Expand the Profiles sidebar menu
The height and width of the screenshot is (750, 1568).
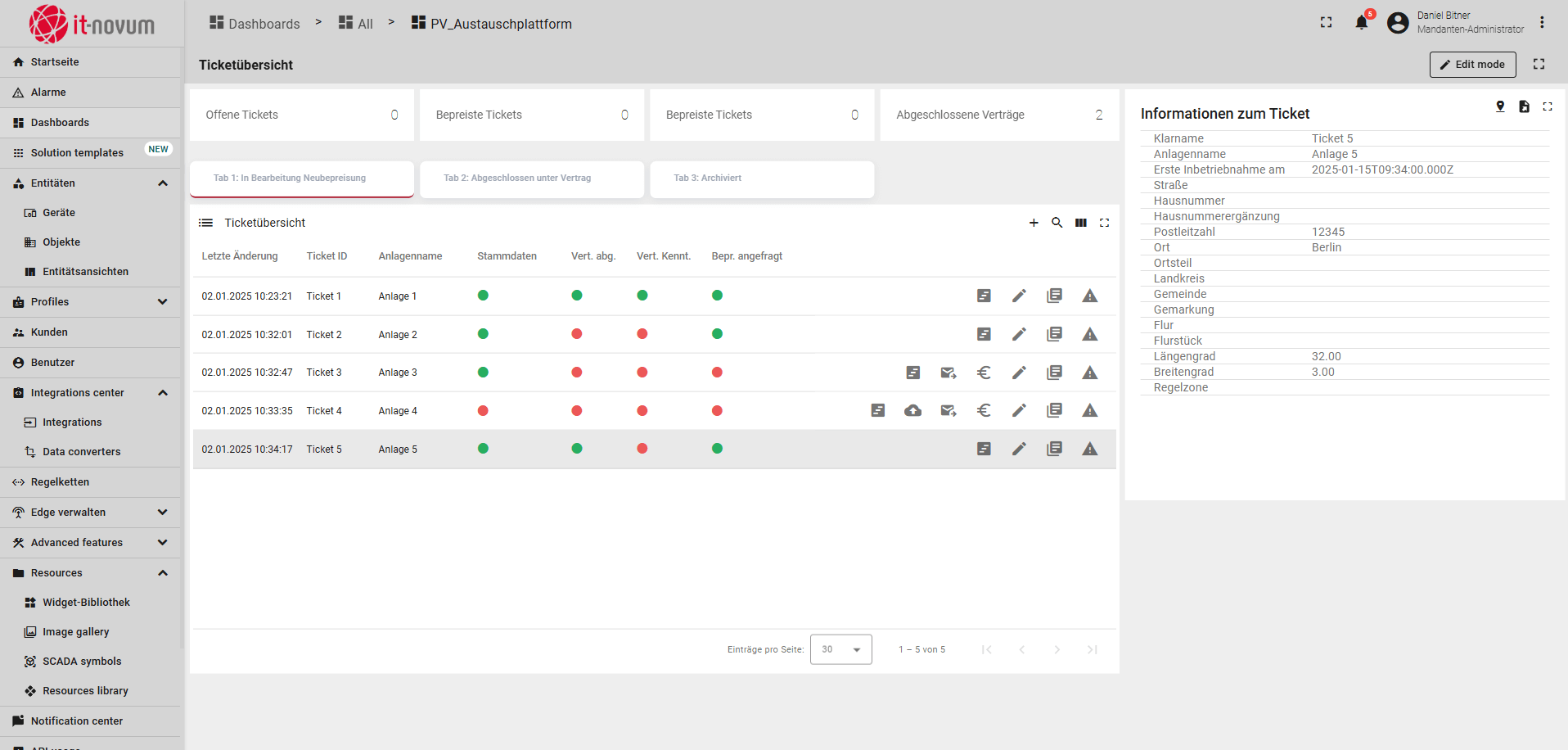click(x=163, y=302)
